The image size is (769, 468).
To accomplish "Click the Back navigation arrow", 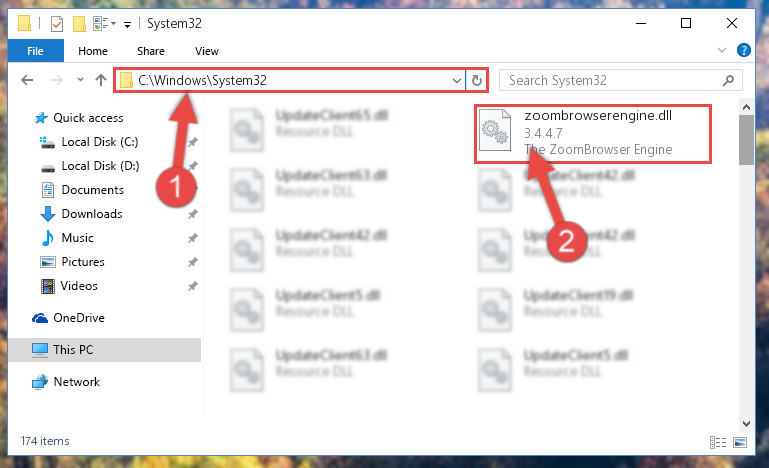I will 27,80.
